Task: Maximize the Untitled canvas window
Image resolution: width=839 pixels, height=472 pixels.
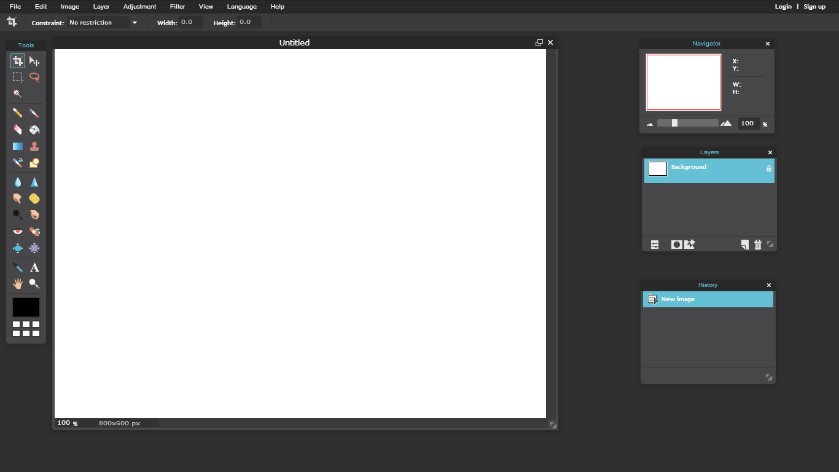Action: 539,42
